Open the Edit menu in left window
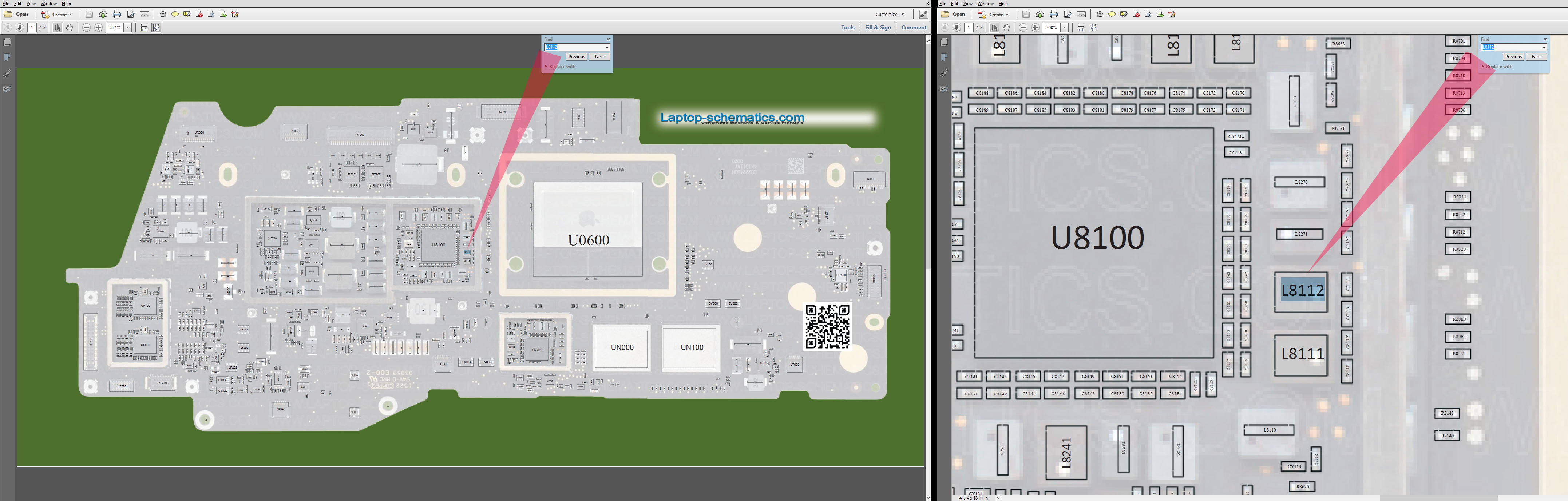1568x501 pixels. [17, 4]
